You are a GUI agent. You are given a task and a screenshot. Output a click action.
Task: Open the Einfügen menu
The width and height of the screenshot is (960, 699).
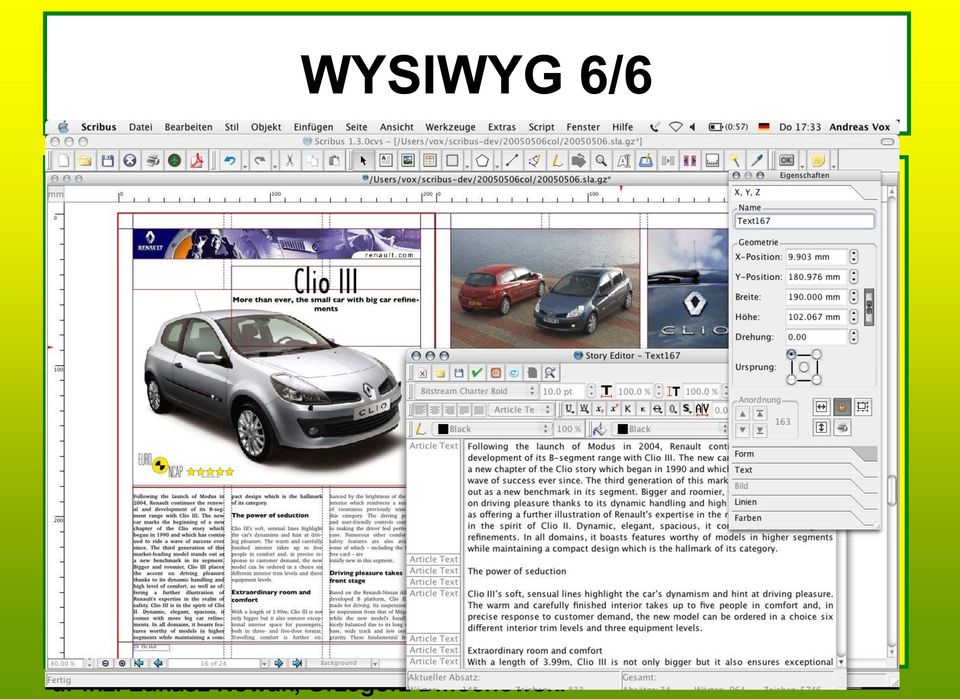click(313, 127)
